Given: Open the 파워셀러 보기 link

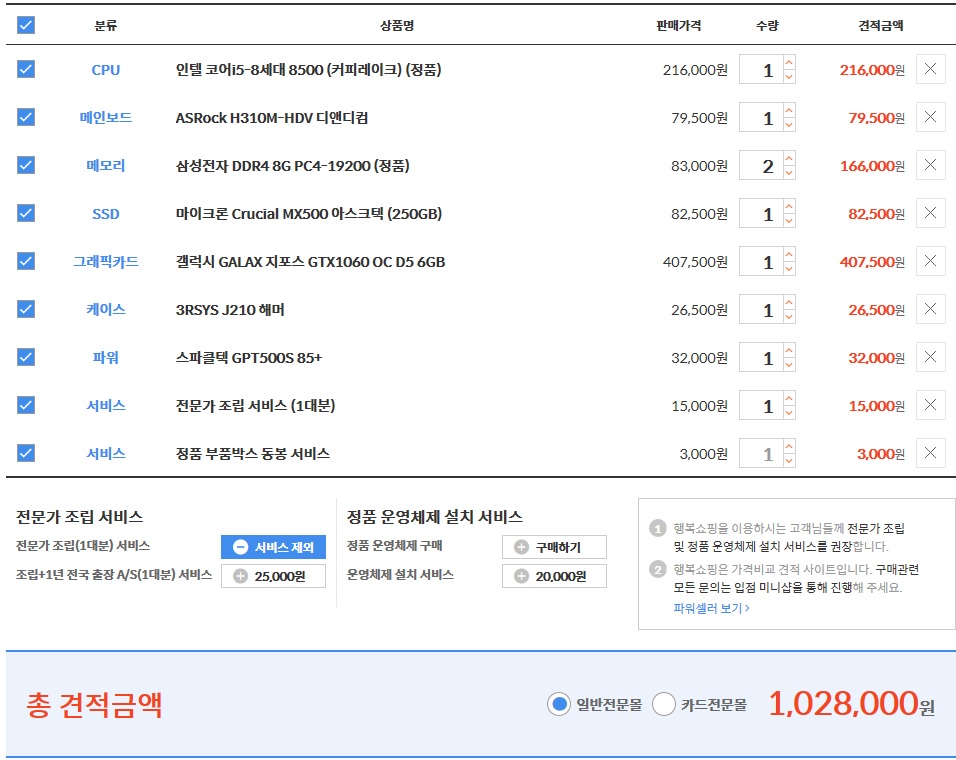Looking at the screenshot, I should pyautogui.click(x=712, y=608).
